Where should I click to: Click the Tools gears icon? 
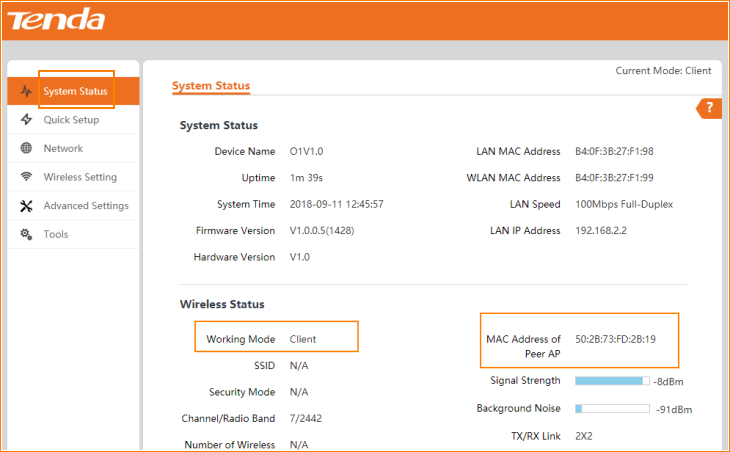coord(26,234)
